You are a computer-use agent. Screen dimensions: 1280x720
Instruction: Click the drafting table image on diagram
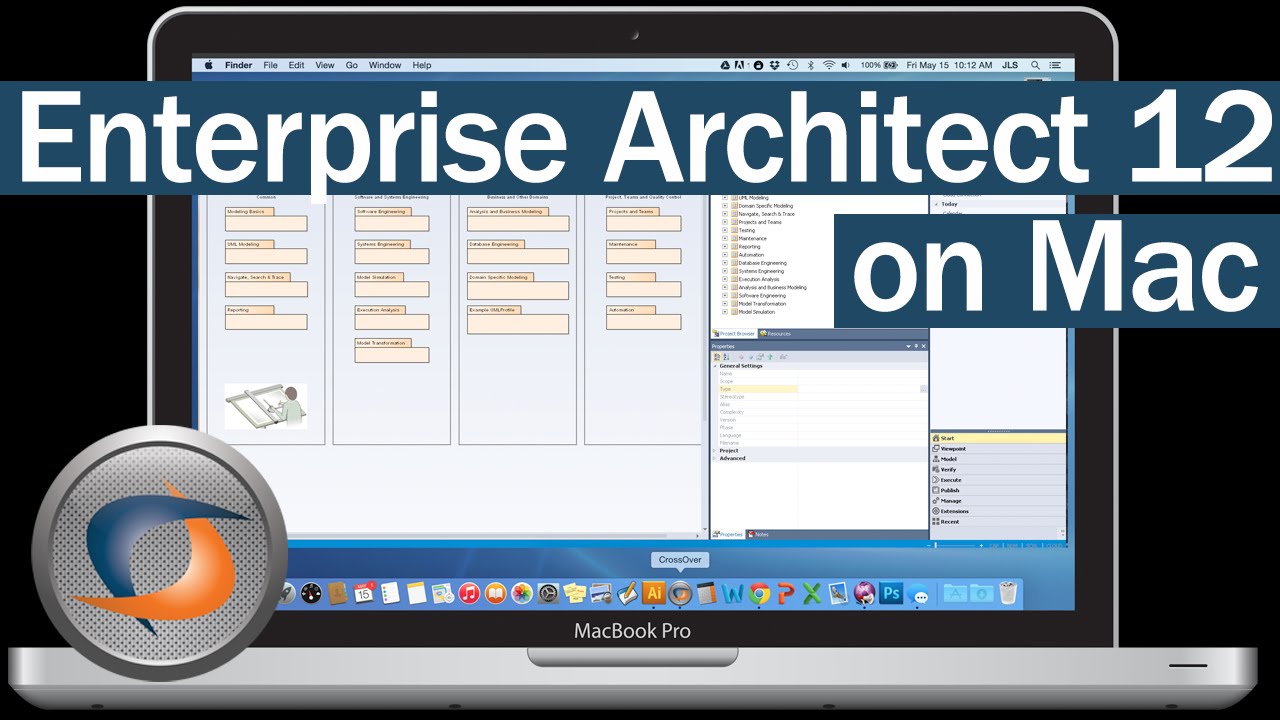[265, 406]
